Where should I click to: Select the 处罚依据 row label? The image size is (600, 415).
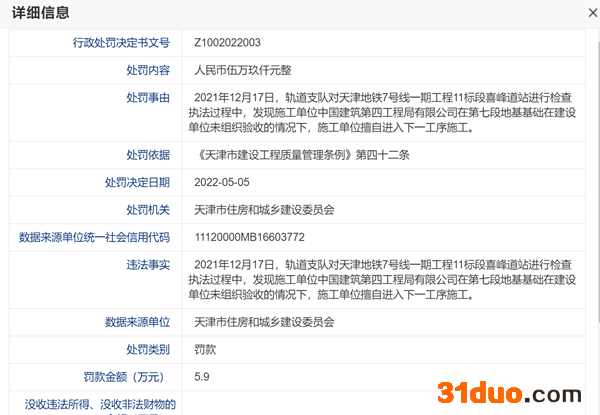click(x=148, y=155)
